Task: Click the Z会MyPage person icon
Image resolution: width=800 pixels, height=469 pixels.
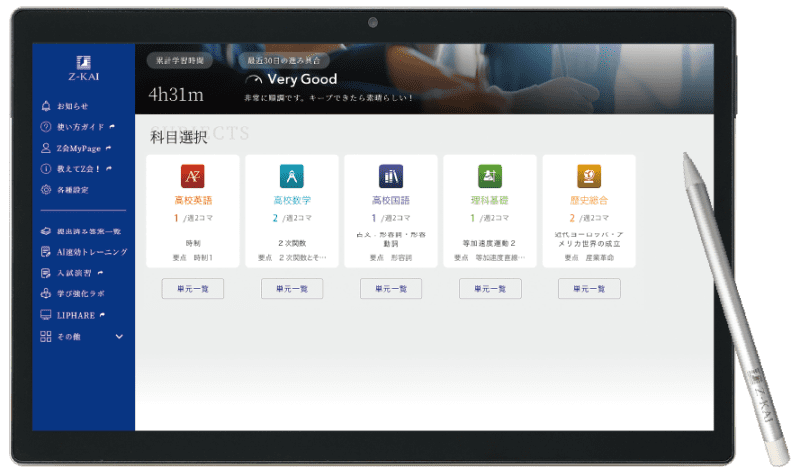Action: coord(46,148)
